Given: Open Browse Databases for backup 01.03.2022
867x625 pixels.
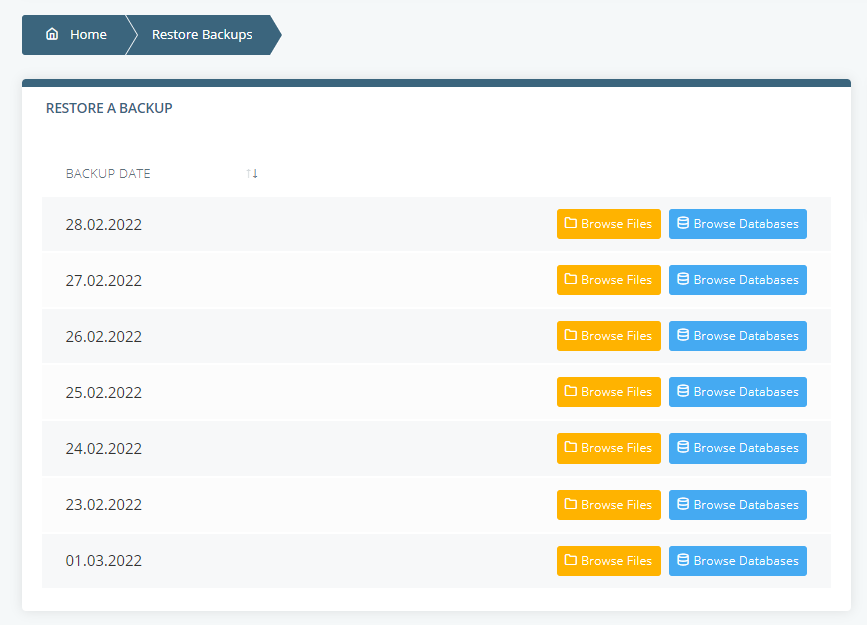Looking at the screenshot, I should [737, 560].
